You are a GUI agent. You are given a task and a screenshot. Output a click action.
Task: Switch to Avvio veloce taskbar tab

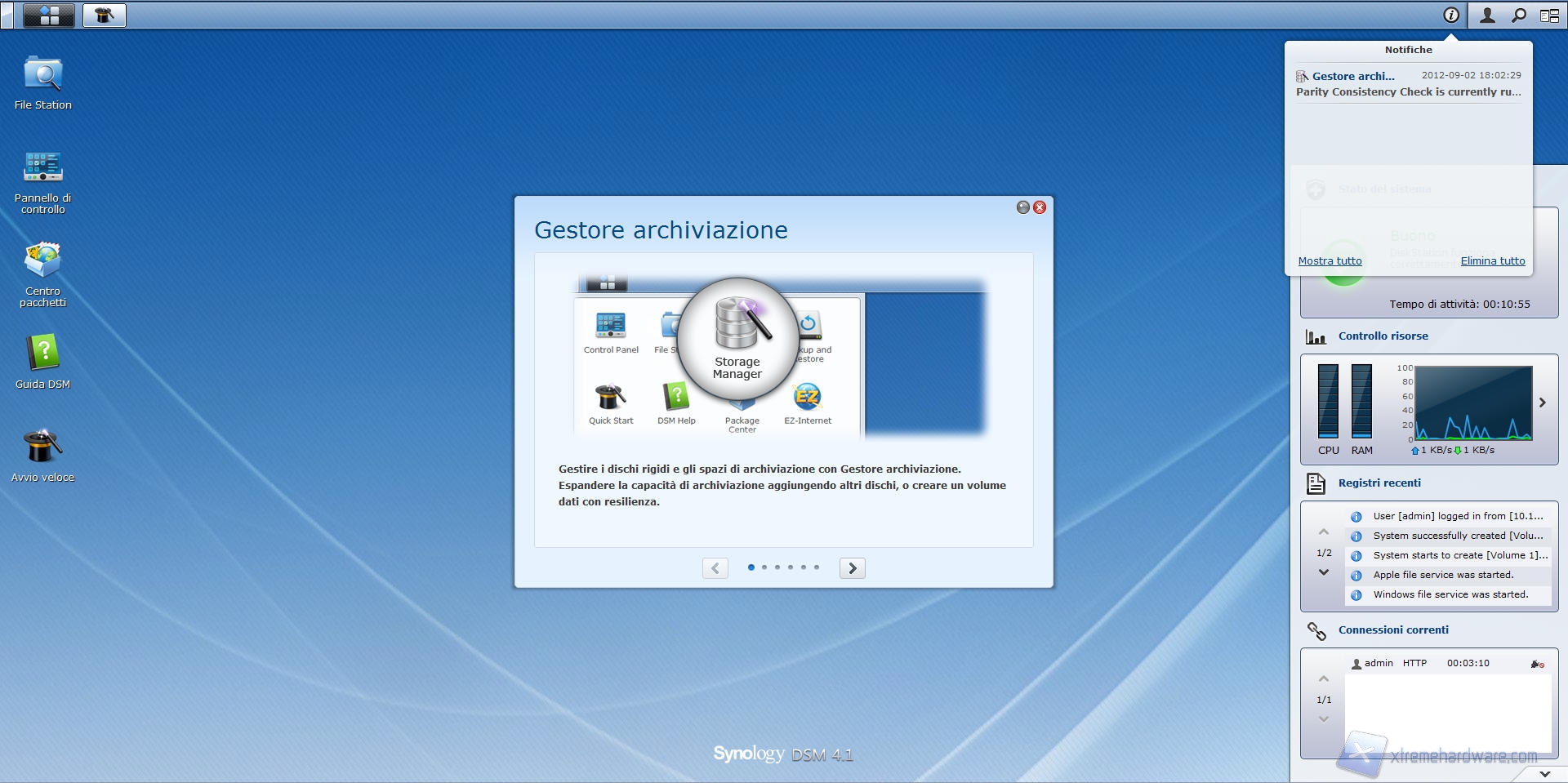click(104, 15)
